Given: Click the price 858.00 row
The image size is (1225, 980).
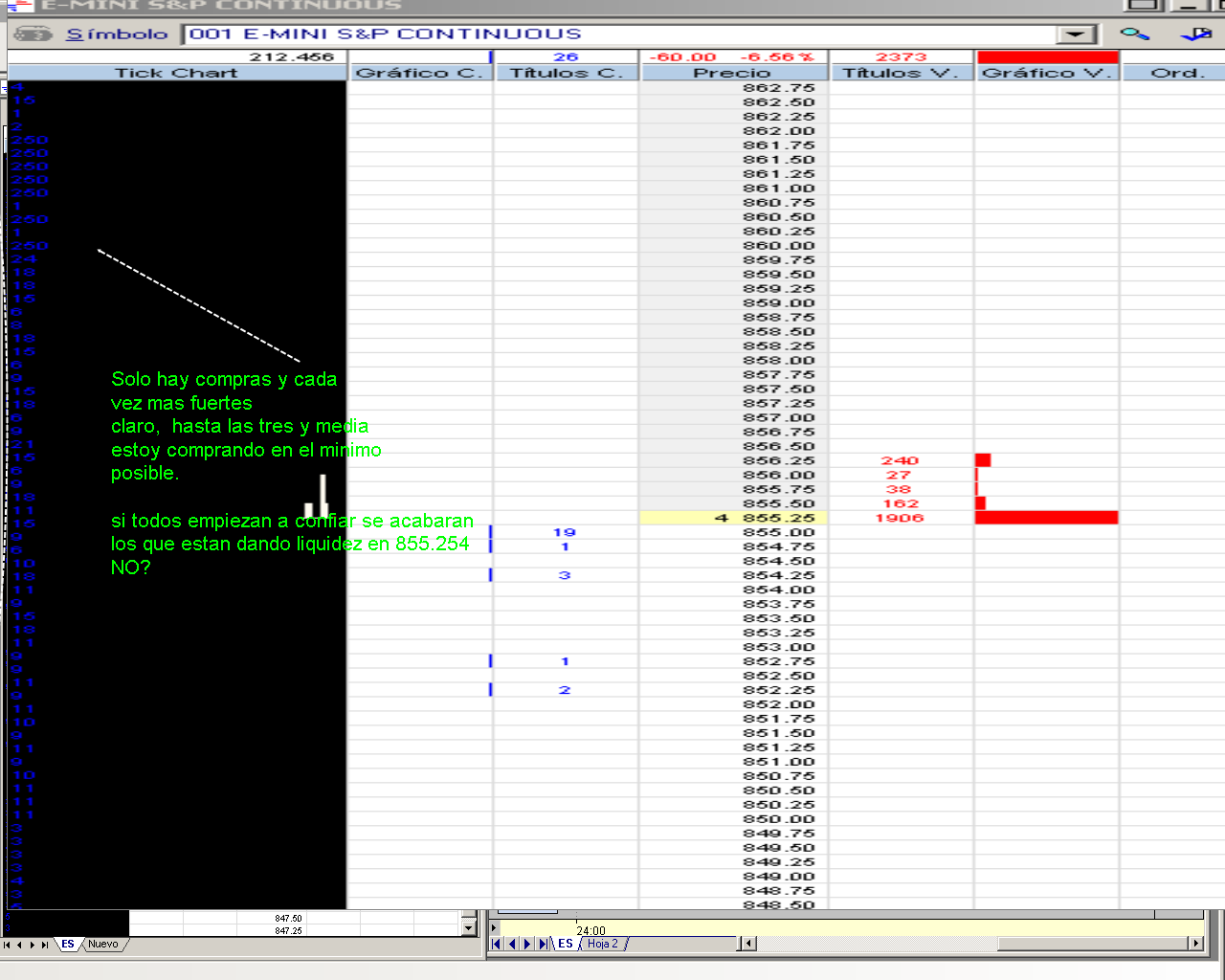Looking at the screenshot, I should [779, 361].
